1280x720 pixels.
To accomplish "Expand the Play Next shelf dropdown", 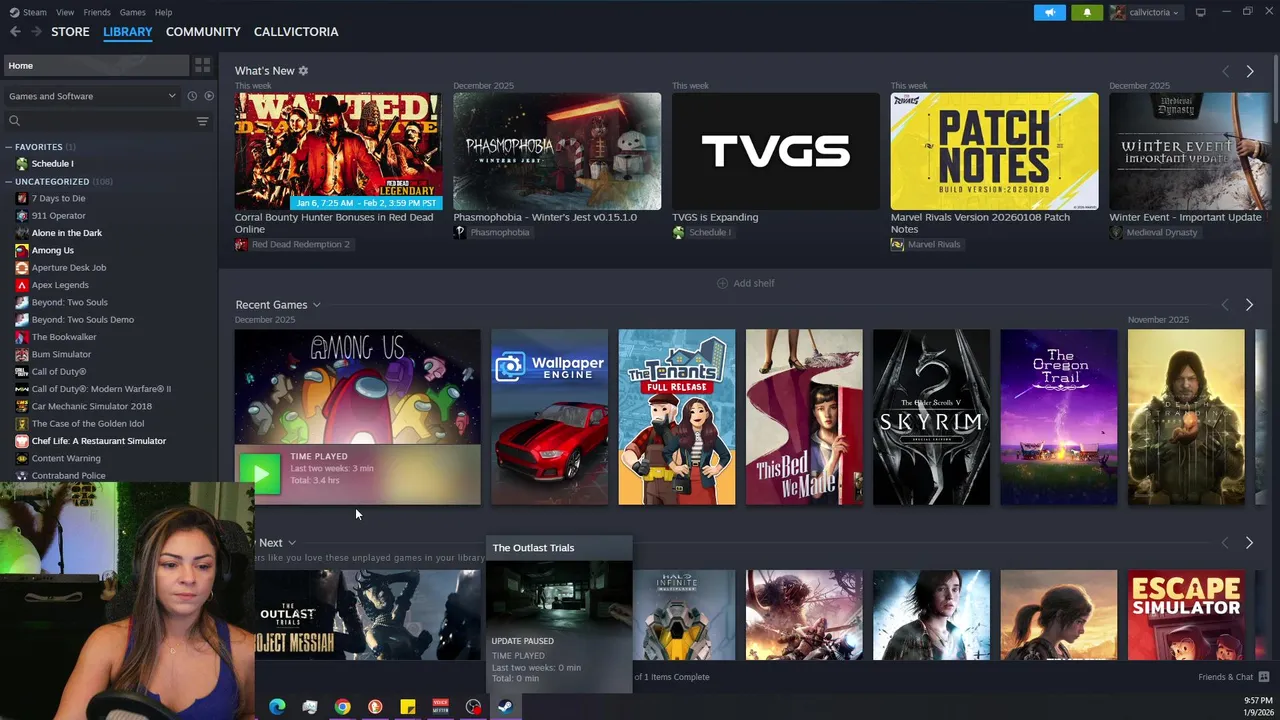I will coord(292,543).
